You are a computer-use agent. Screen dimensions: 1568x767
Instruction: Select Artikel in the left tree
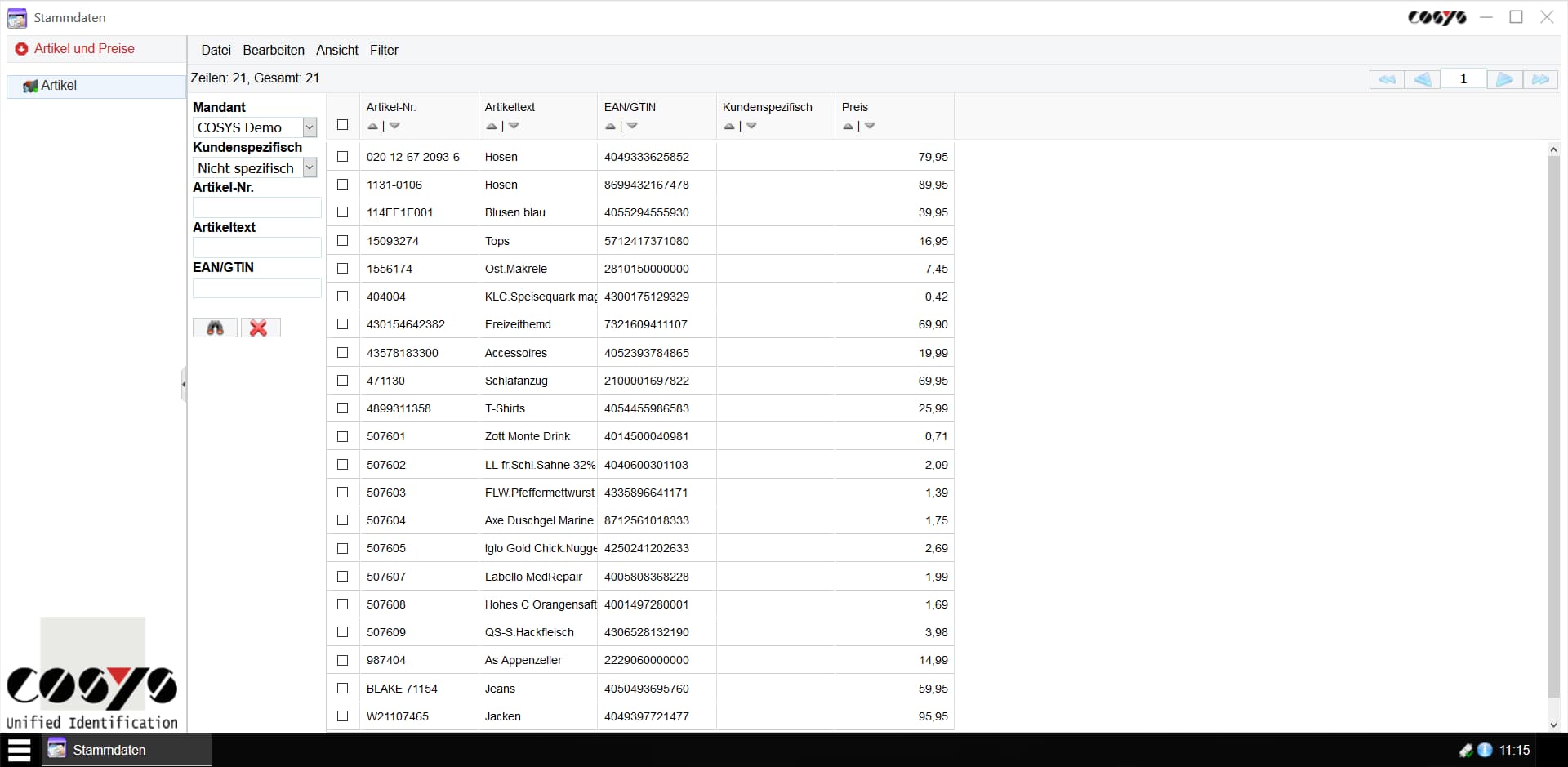96,86
